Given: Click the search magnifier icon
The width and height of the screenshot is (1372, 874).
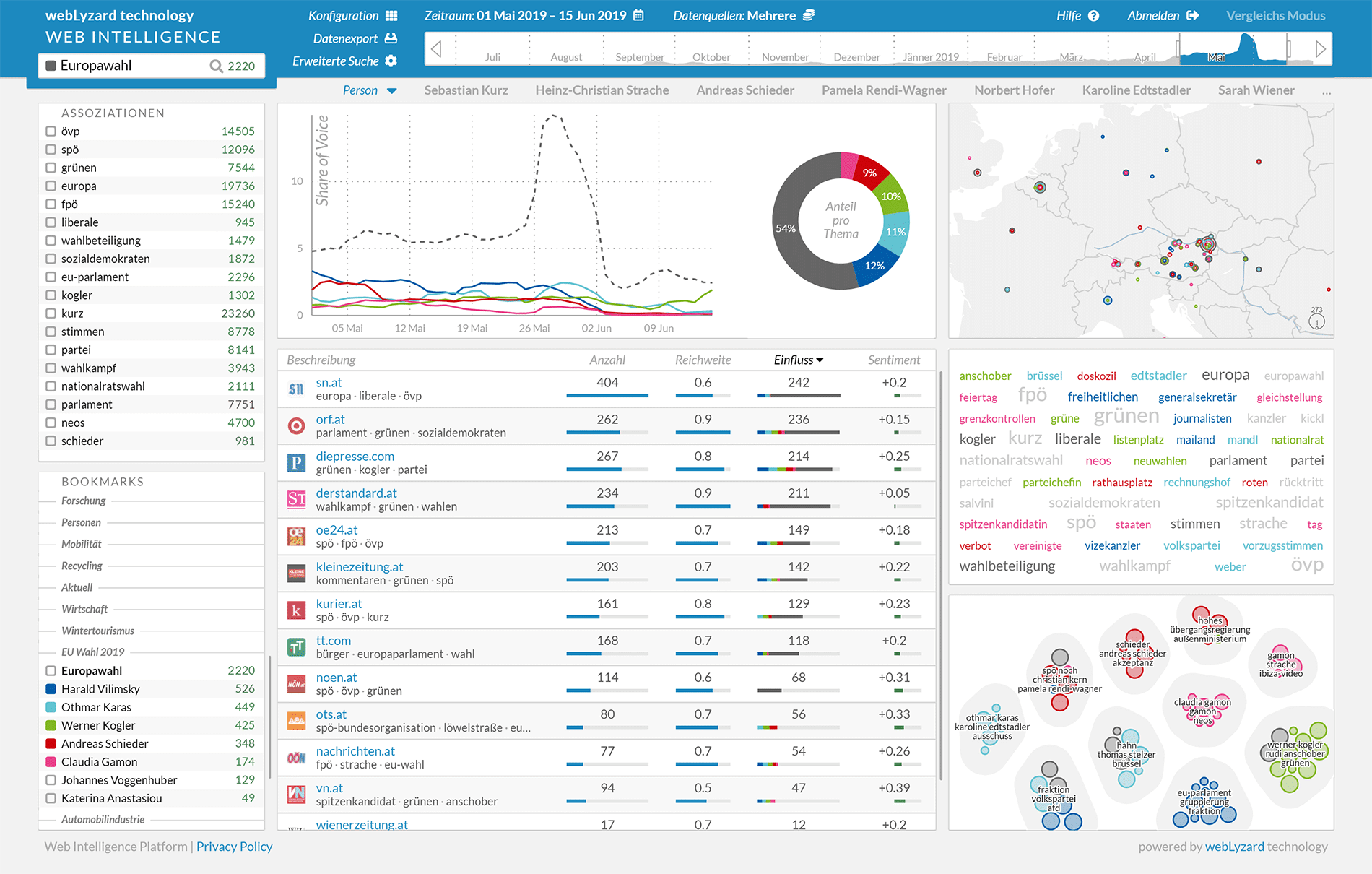Looking at the screenshot, I should pos(216,66).
